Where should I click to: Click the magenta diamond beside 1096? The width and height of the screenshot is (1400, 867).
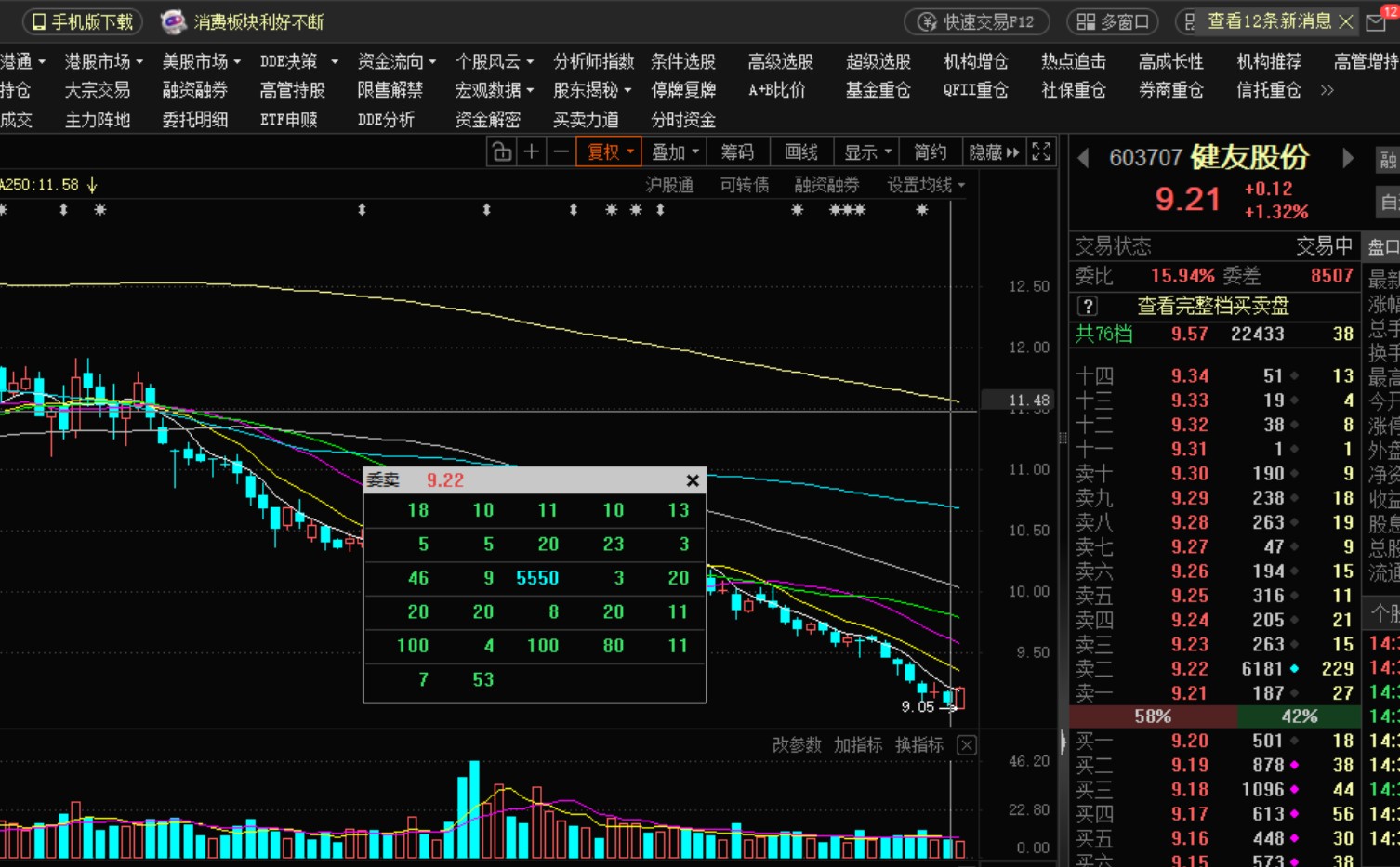(1294, 790)
